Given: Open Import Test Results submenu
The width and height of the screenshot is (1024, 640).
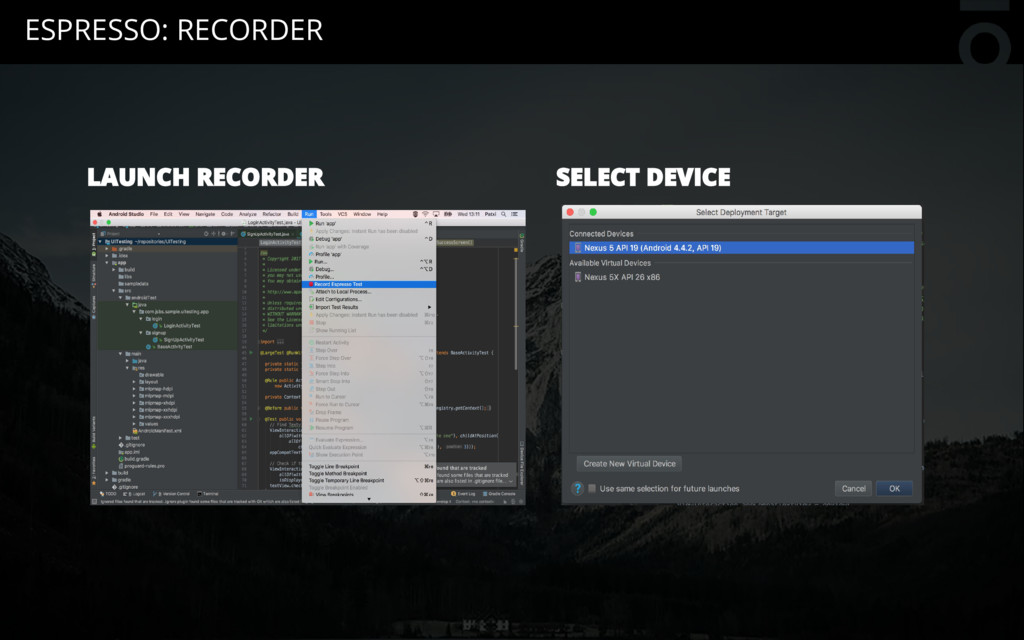Looking at the screenshot, I should [x=371, y=307].
